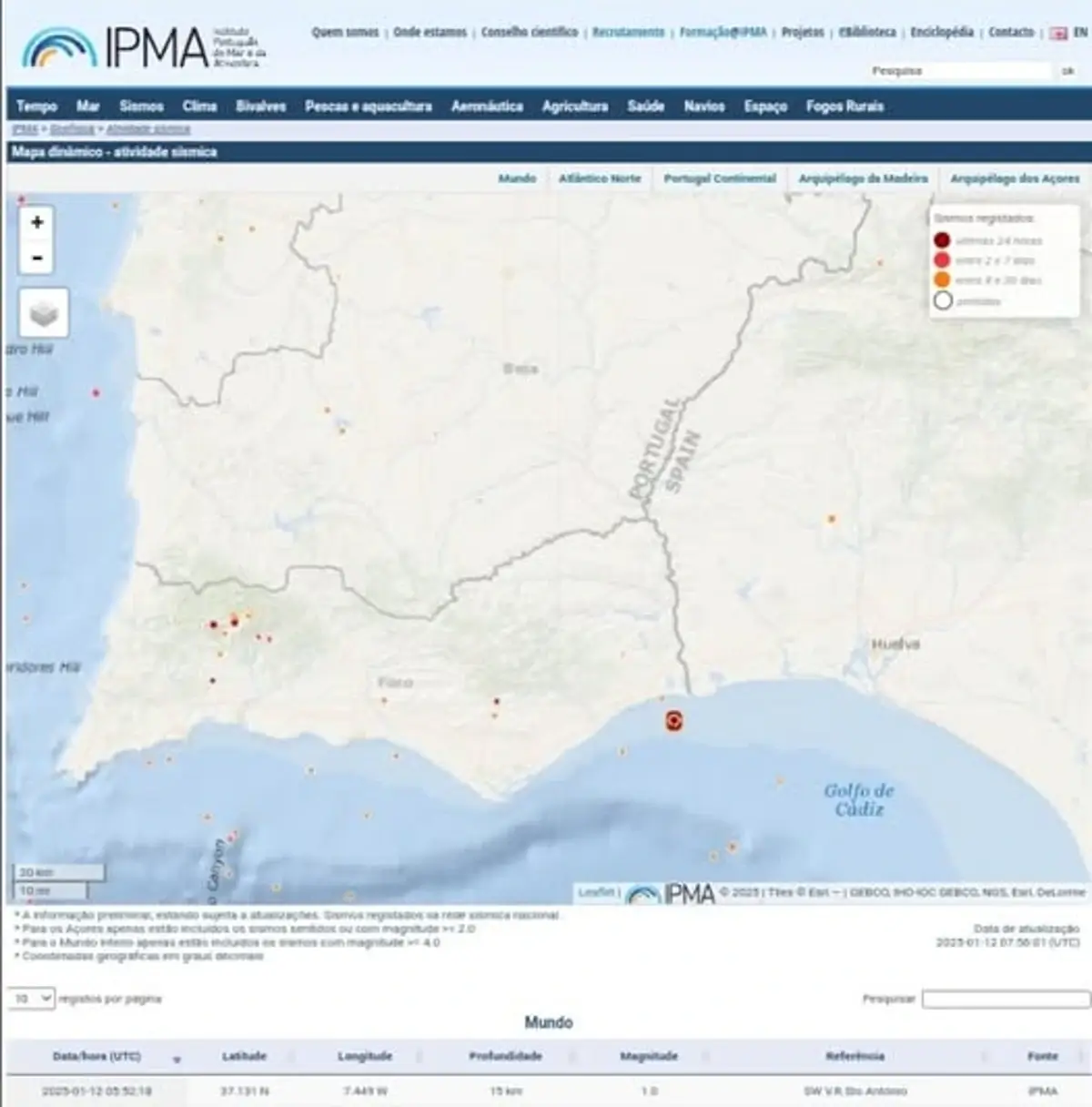
Task: Select the Arquipélago dos Açores tab
Action: (1015, 178)
